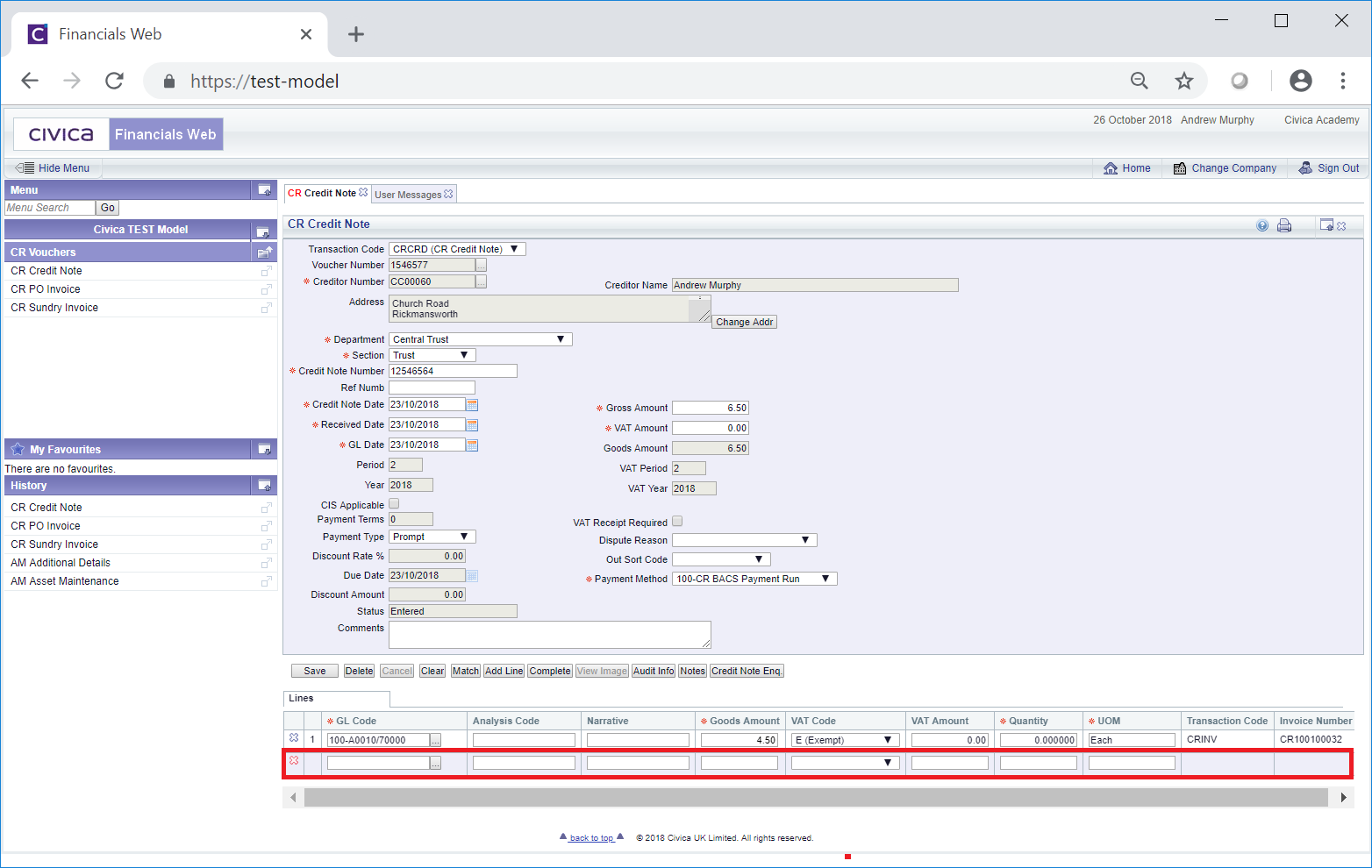This screenshot has width=1372, height=868.
Task: Click Change Company link
Action: 1225,168
